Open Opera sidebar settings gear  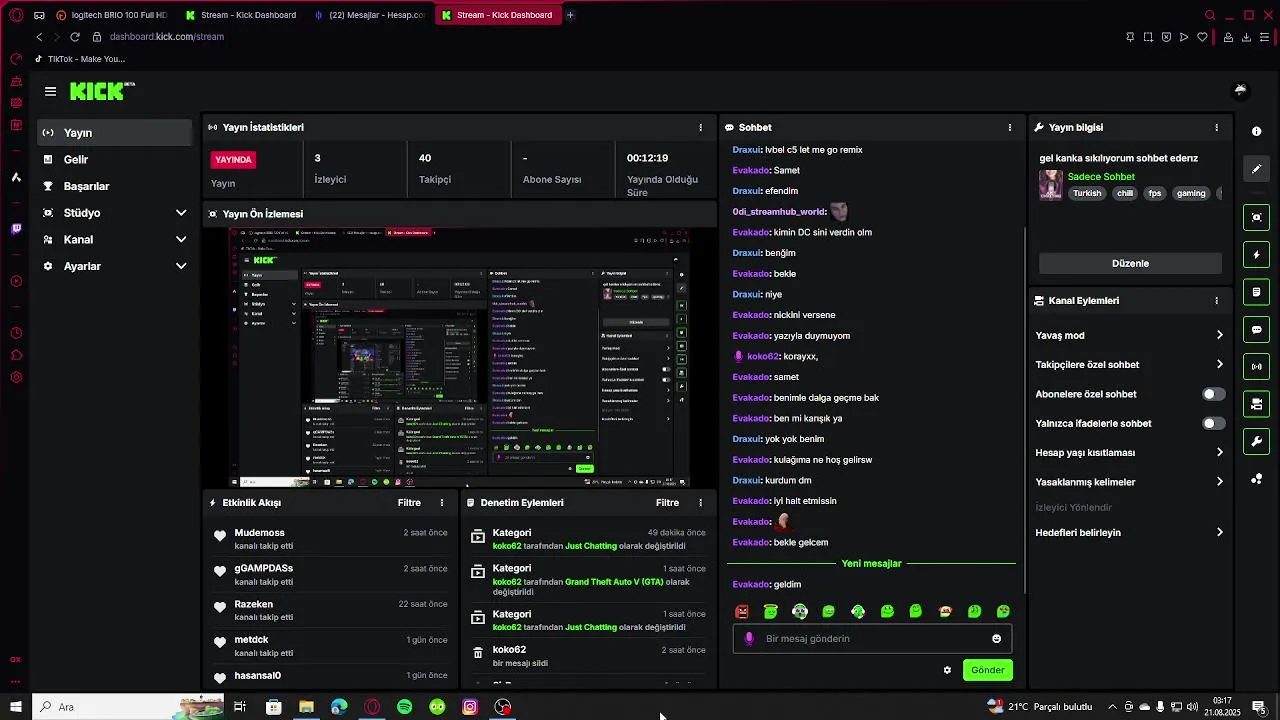point(15,377)
